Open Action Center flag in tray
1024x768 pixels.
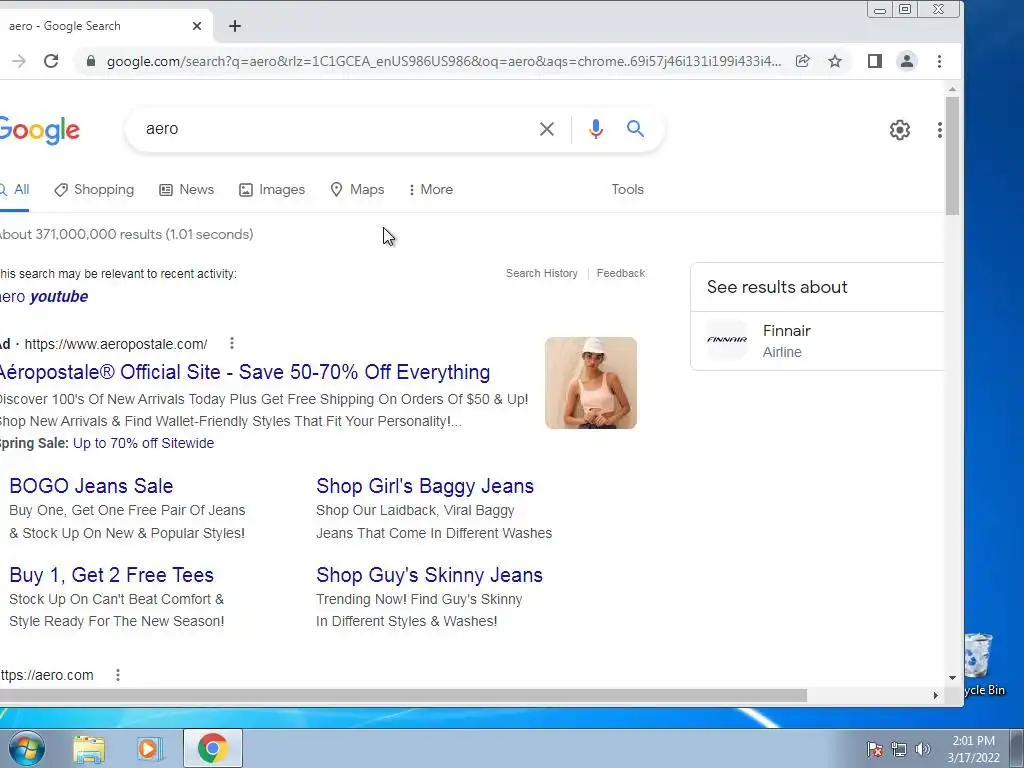[x=875, y=750]
